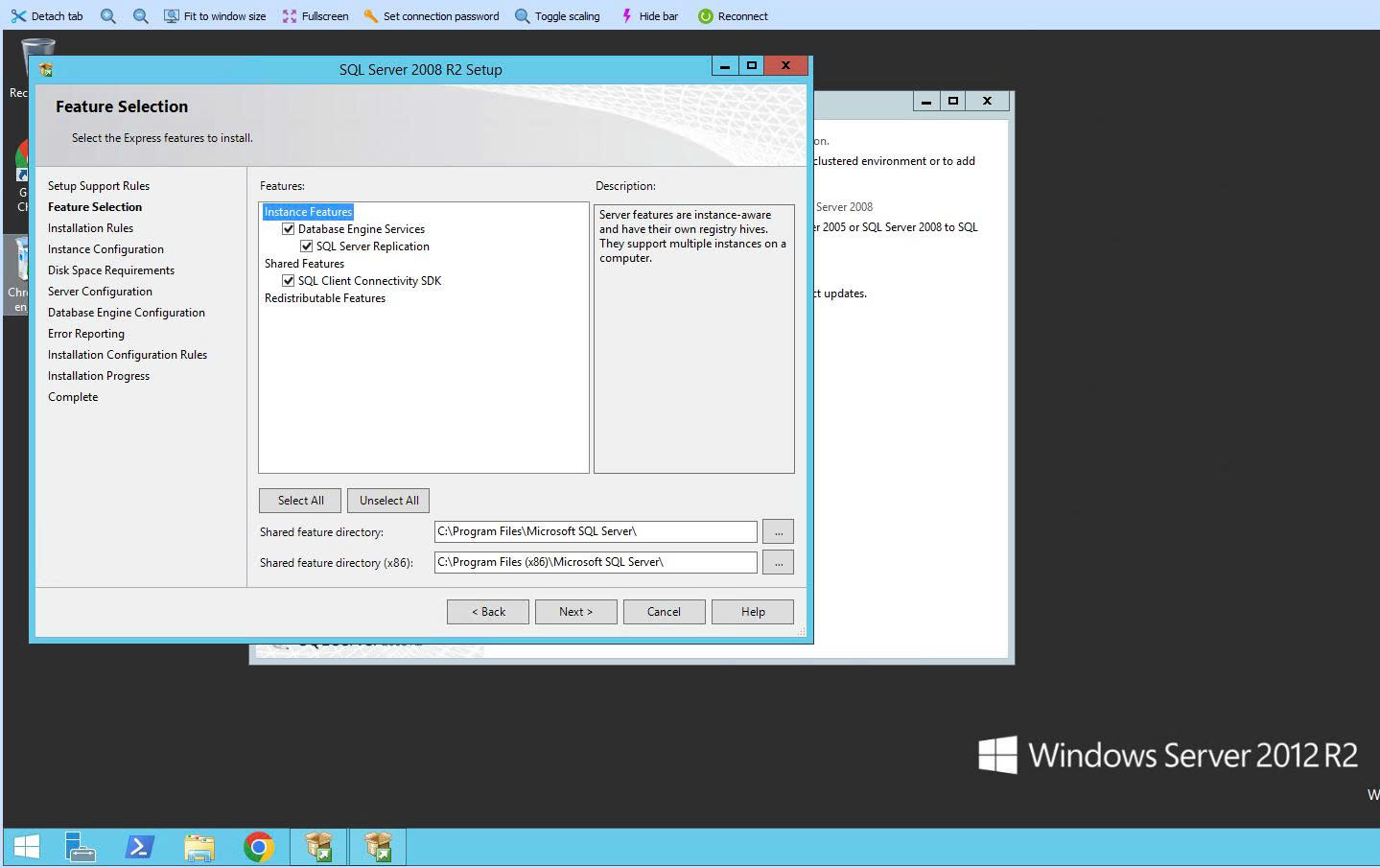Minimize the background installation center window
Image resolution: width=1380 pixels, height=868 pixels.
click(x=926, y=102)
